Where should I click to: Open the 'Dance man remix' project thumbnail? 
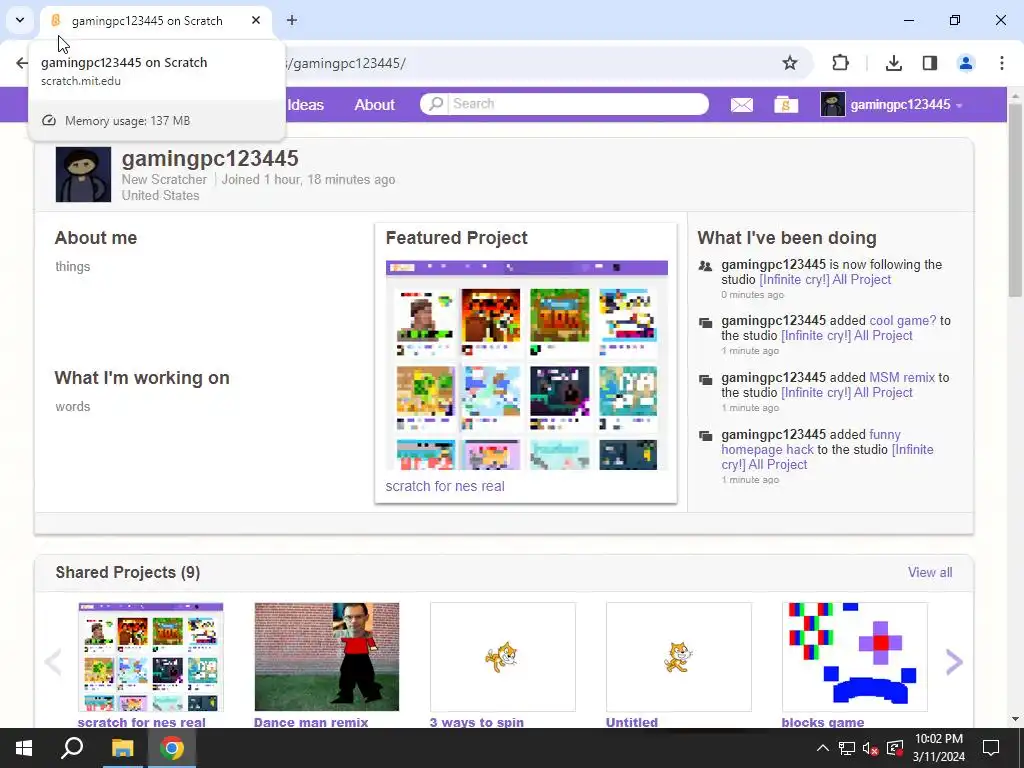(327, 656)
